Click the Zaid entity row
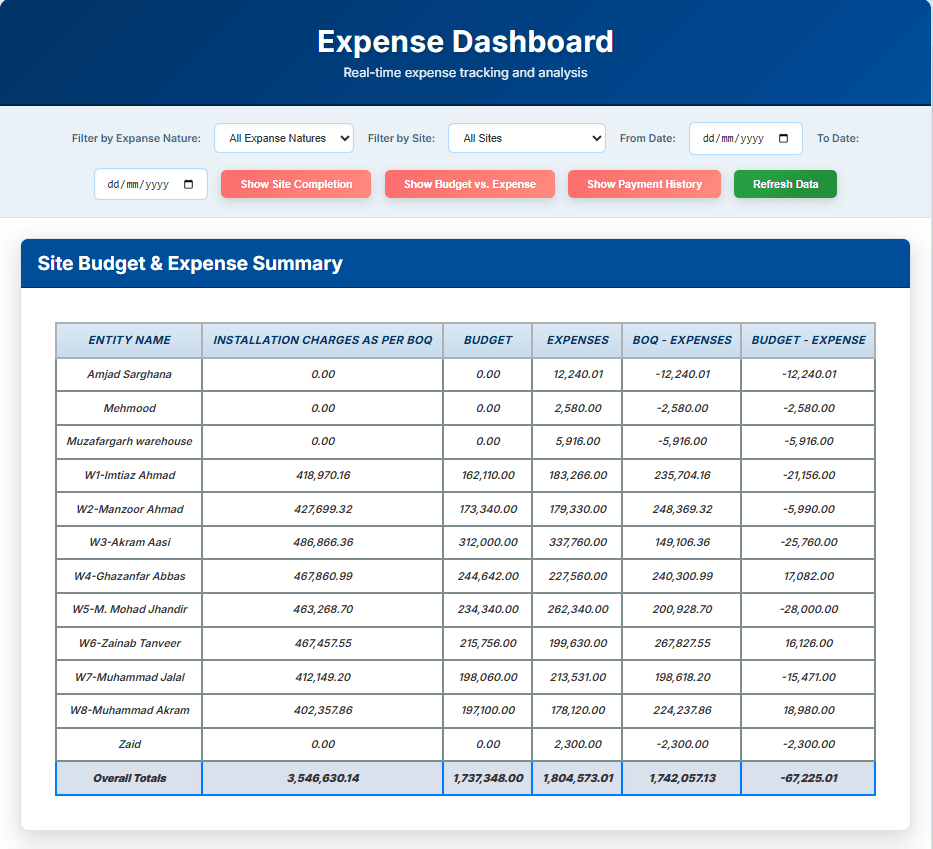This screenshot has width=933, height=849. pyautogui.click(x=129, y=744)
